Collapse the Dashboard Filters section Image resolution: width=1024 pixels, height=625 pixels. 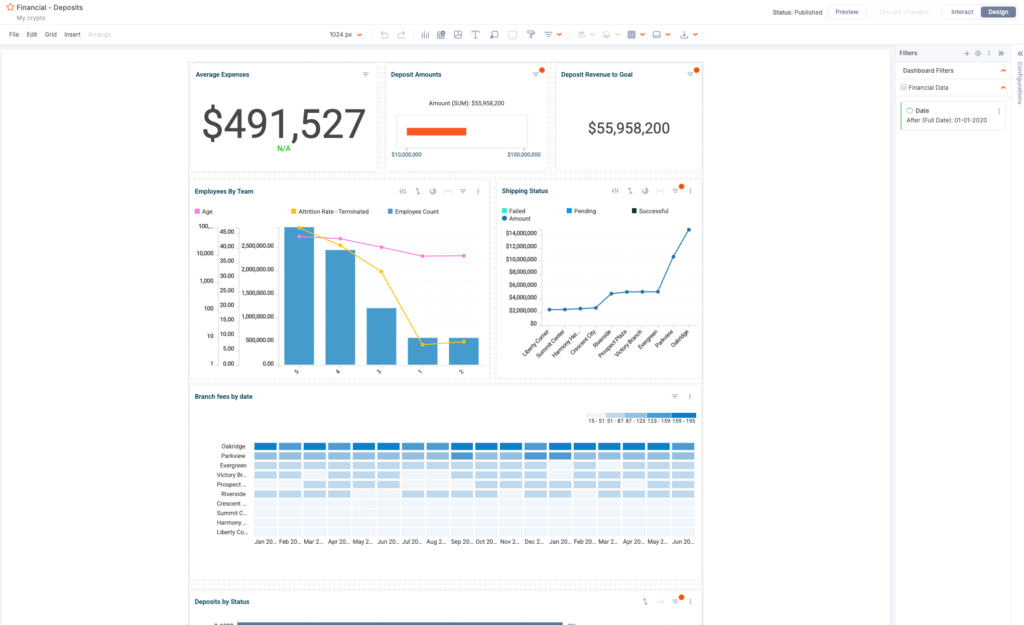point(1003,71)
